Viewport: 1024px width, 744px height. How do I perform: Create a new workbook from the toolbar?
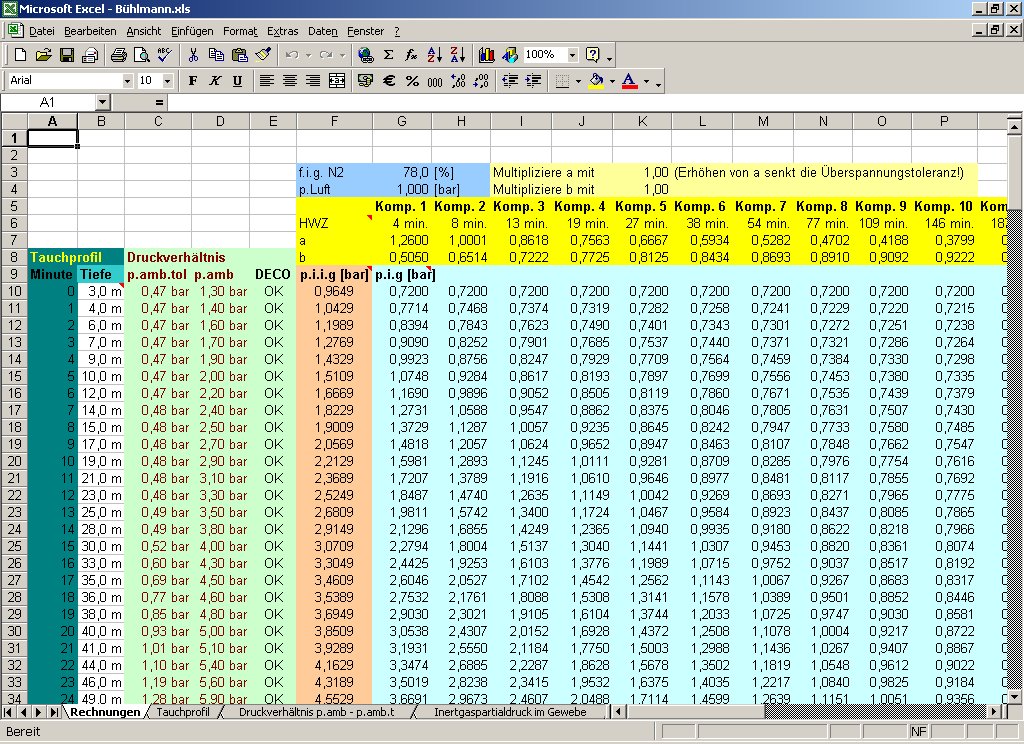[20, 55]
